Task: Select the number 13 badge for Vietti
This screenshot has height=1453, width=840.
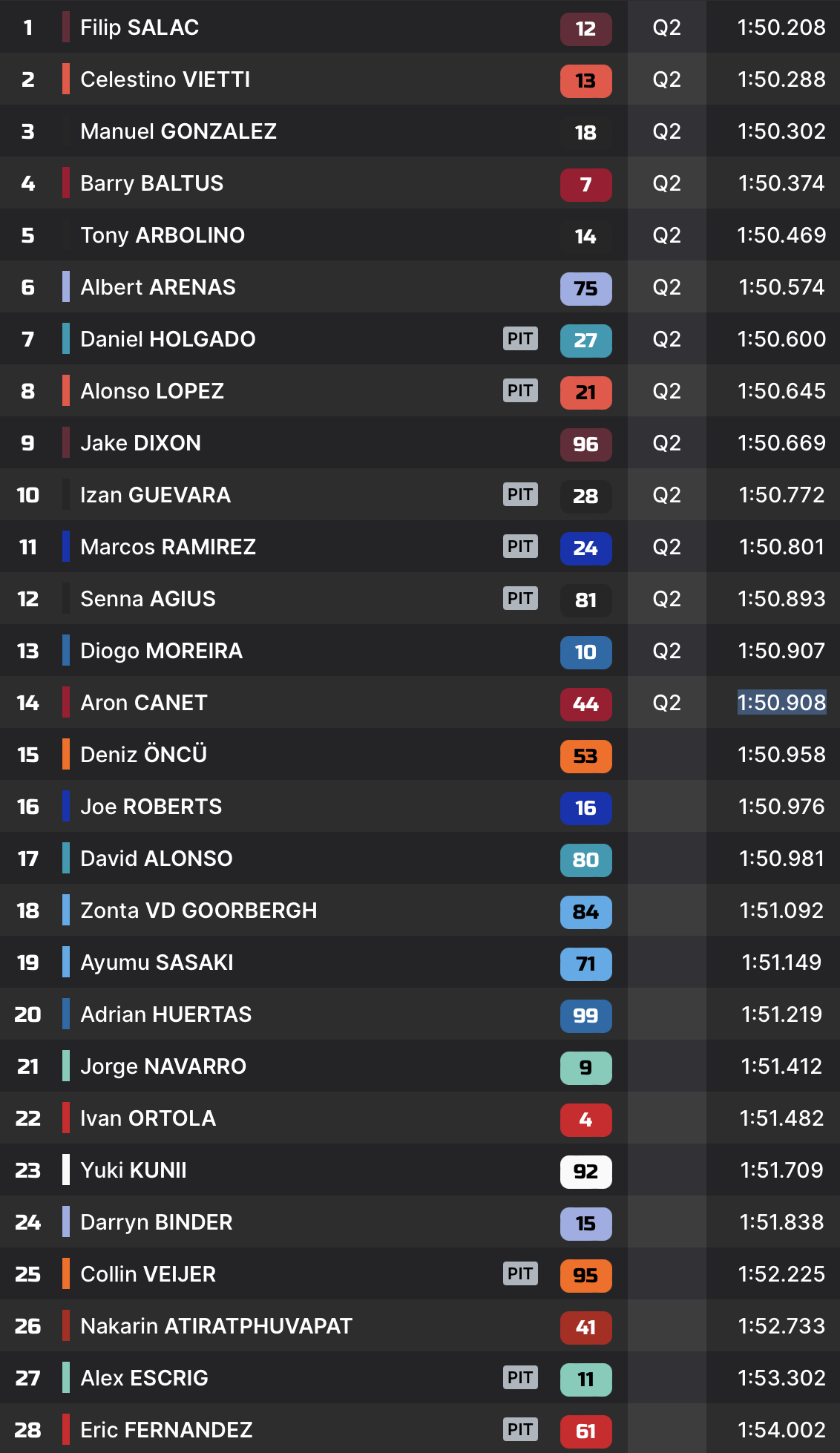Action: (585, 81)
